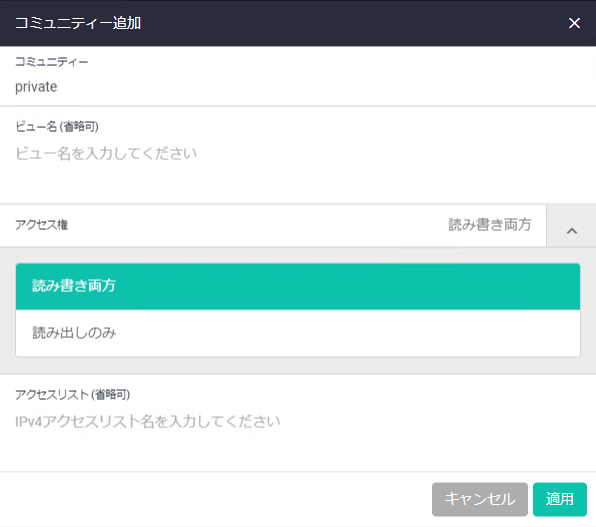Click the アクセスリスト (省略可) label

pos(73,395)
